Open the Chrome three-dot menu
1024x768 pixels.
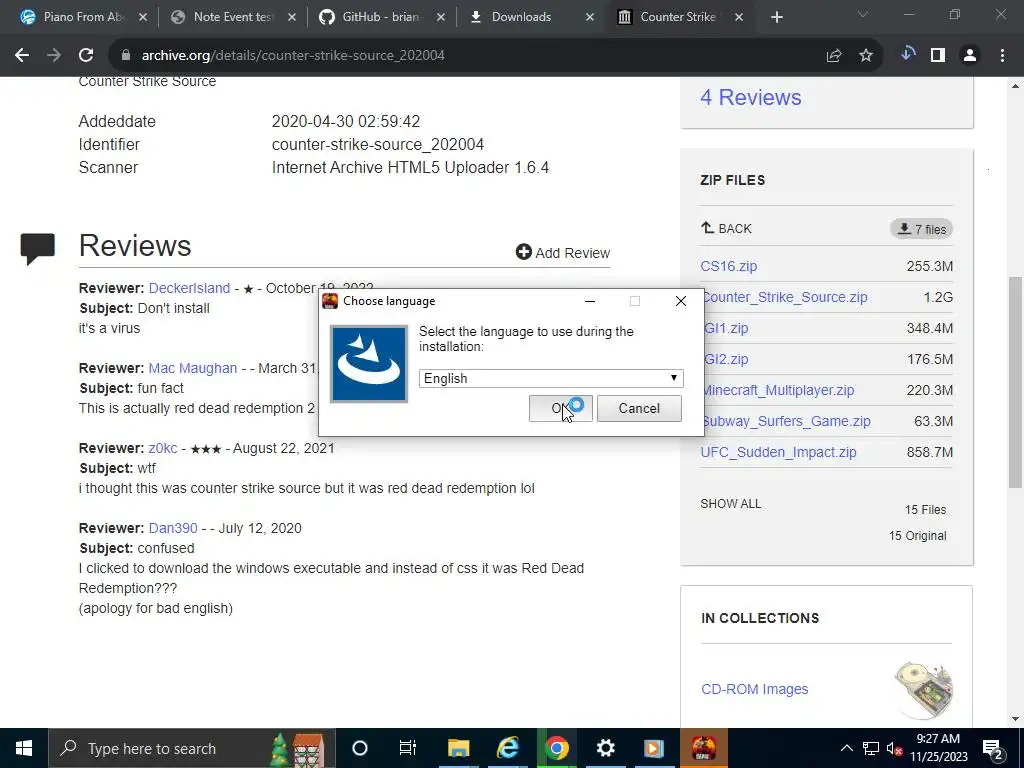tap(1002, 56)
